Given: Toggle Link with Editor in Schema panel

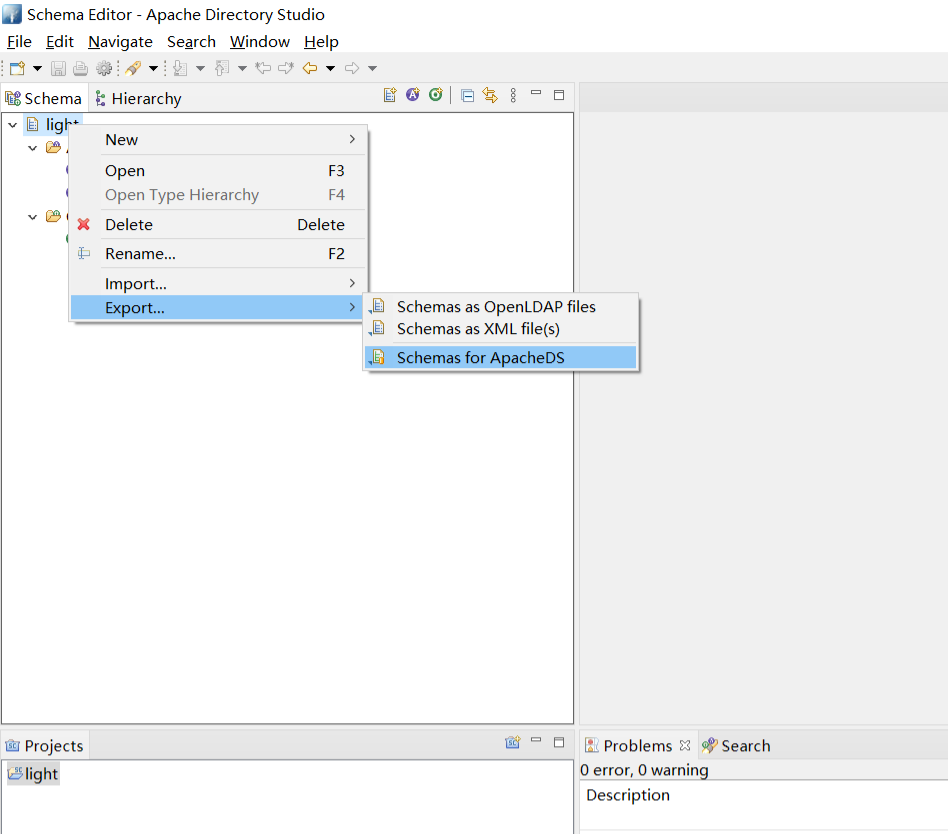Looking at the screenshot, I should coord(490,96).
